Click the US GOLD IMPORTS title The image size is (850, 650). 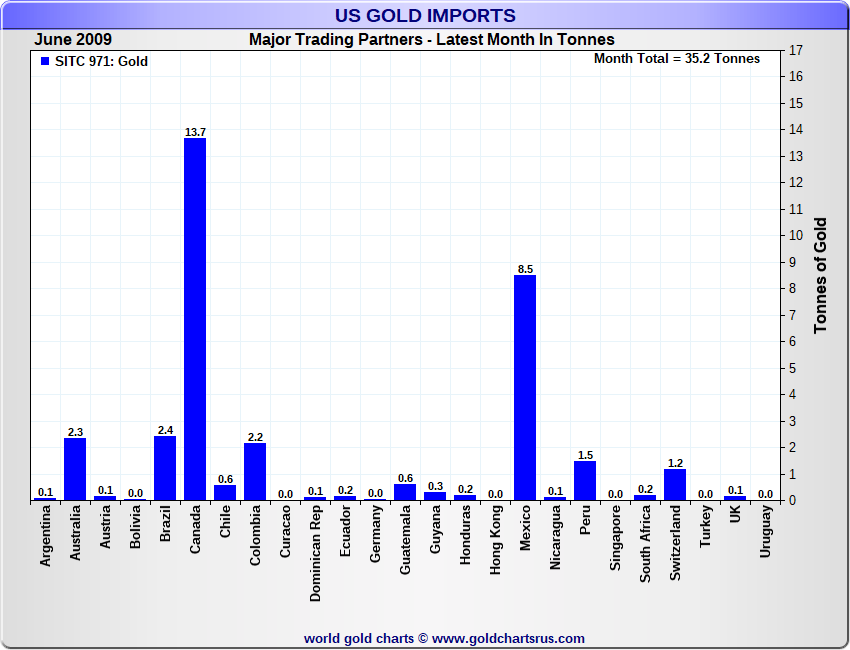tap(425, 16)
